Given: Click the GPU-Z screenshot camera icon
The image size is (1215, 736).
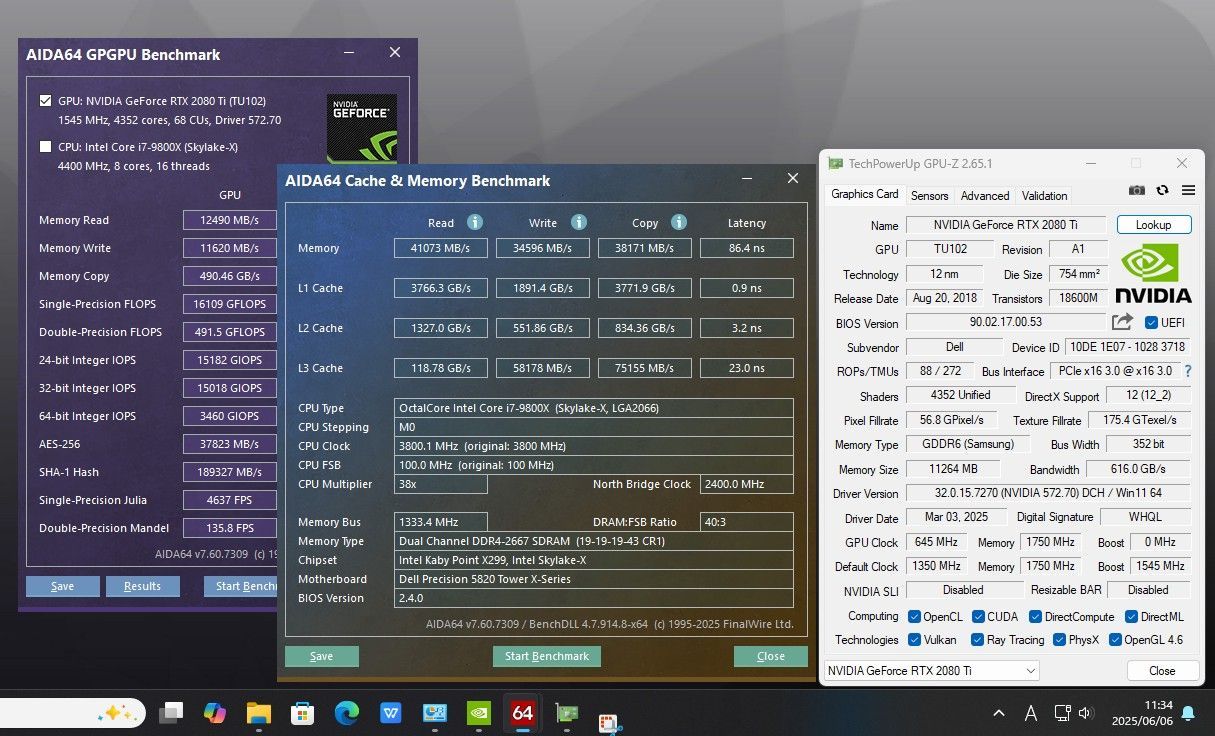Looking at the screenshot, I should point(1136,190).
